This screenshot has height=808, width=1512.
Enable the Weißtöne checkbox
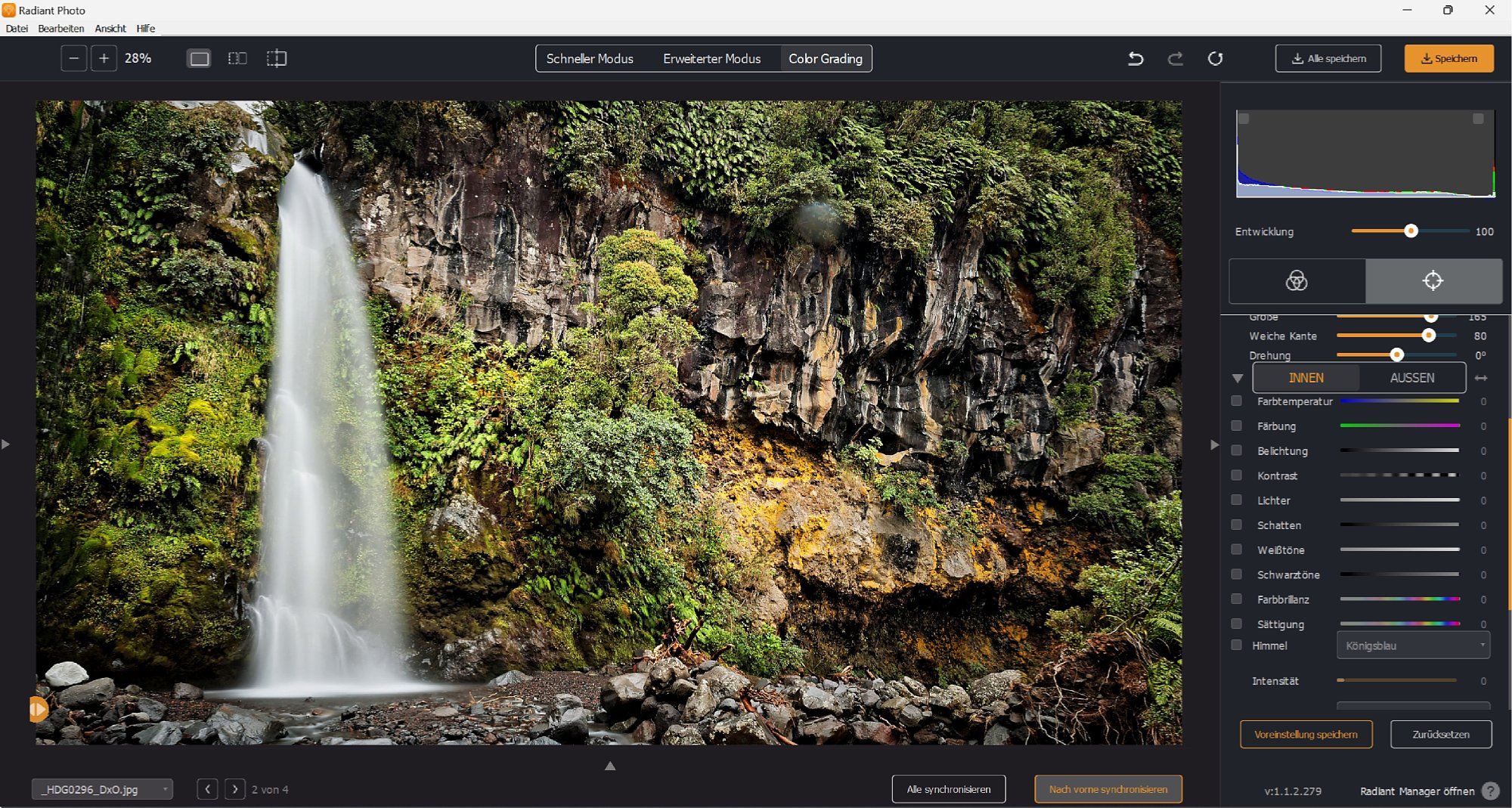pos(1236,550)
